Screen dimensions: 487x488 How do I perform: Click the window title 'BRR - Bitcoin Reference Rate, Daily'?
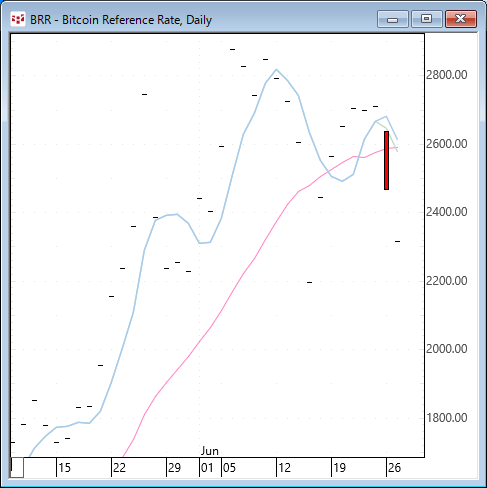pos(121,20)
